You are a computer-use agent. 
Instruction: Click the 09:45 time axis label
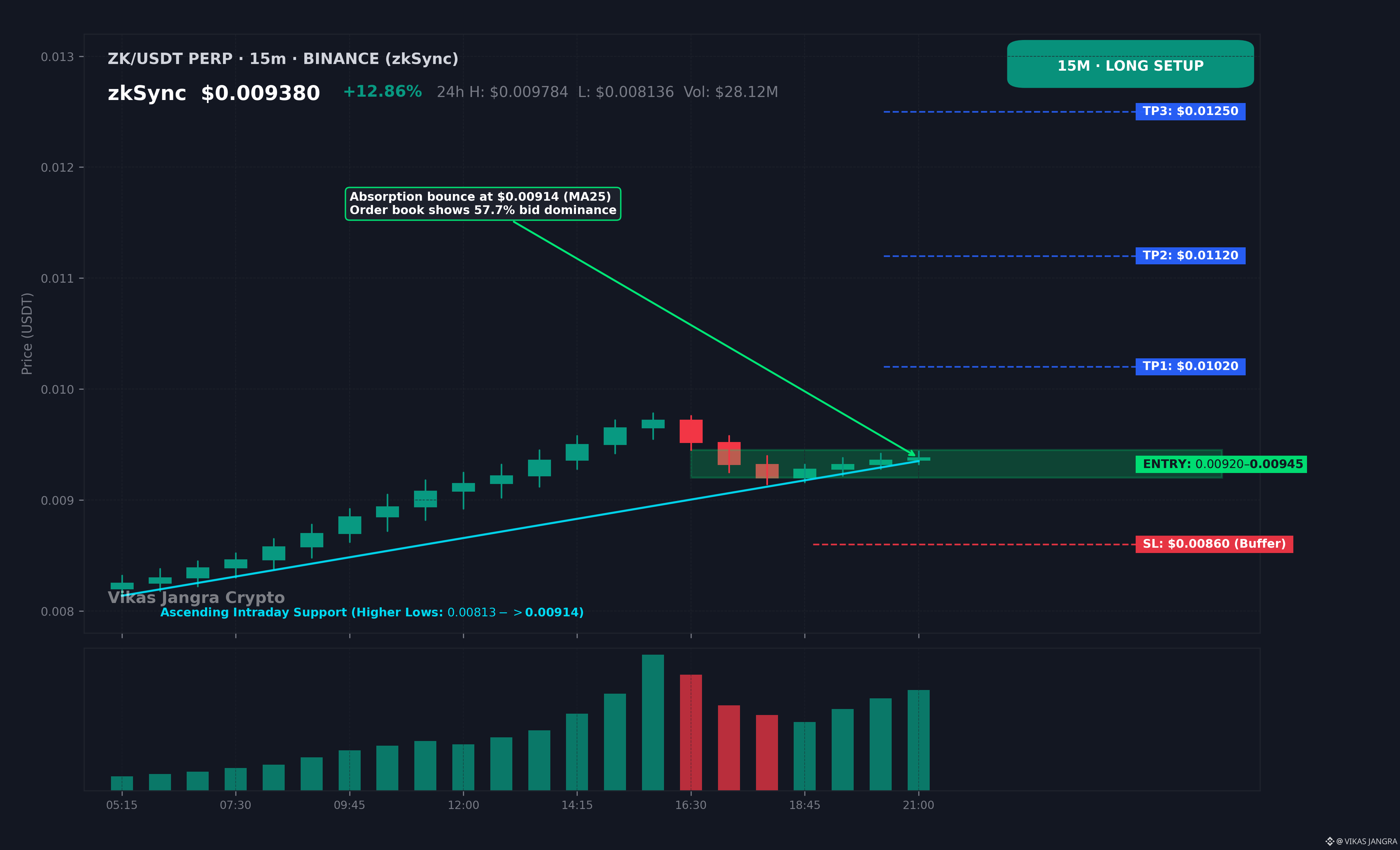tap(349, 805)
